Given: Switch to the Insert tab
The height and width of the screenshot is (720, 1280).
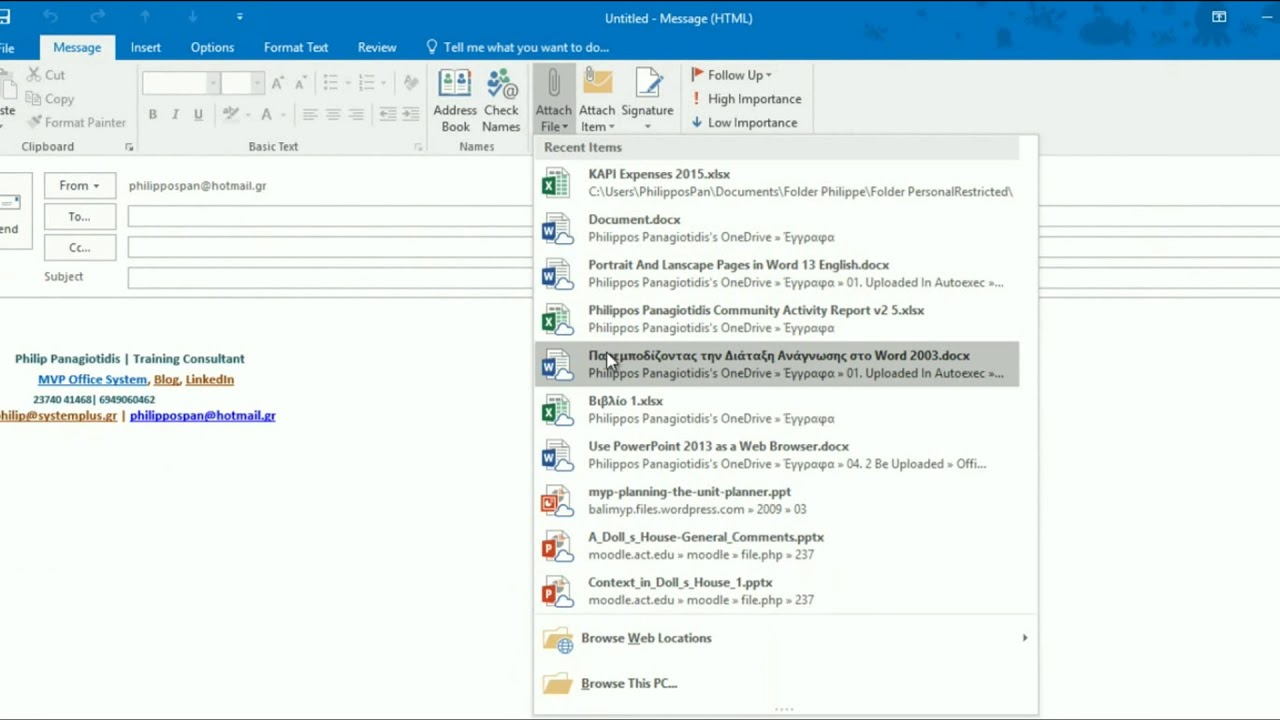Looking at the screenshot, I should (145, 47).
